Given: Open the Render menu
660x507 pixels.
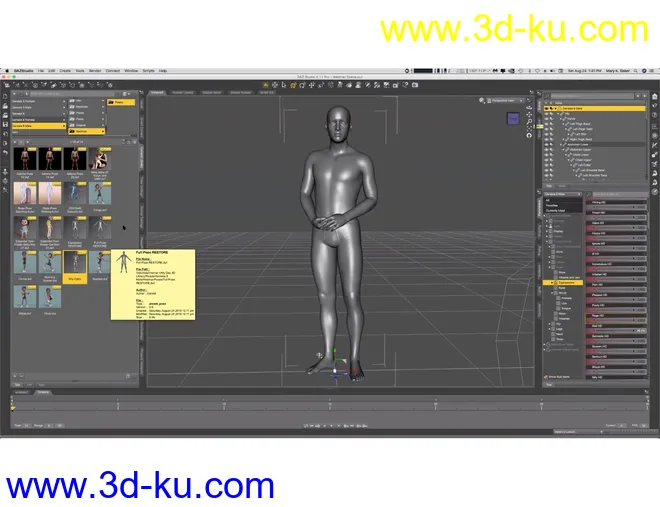Looking at the screenshot, I should click(x=95, y=71).
